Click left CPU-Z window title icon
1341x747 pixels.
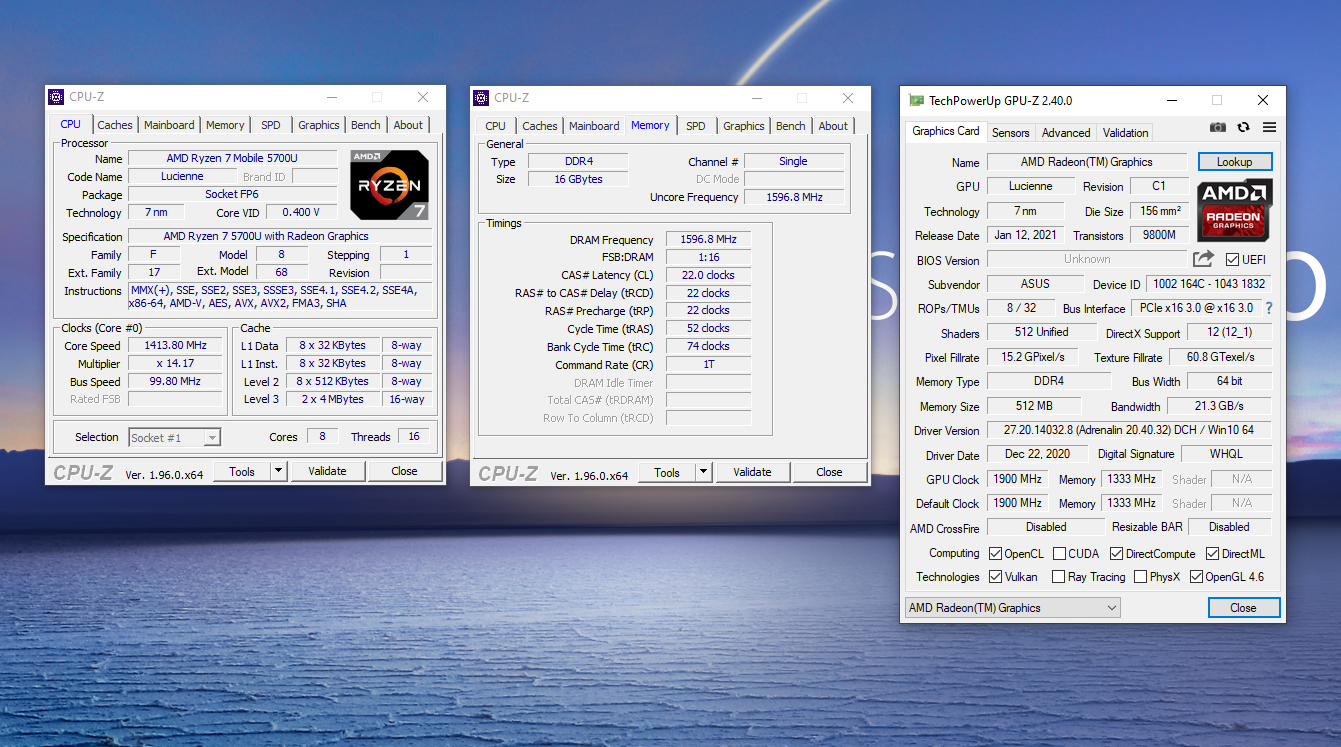pos(56,97)
